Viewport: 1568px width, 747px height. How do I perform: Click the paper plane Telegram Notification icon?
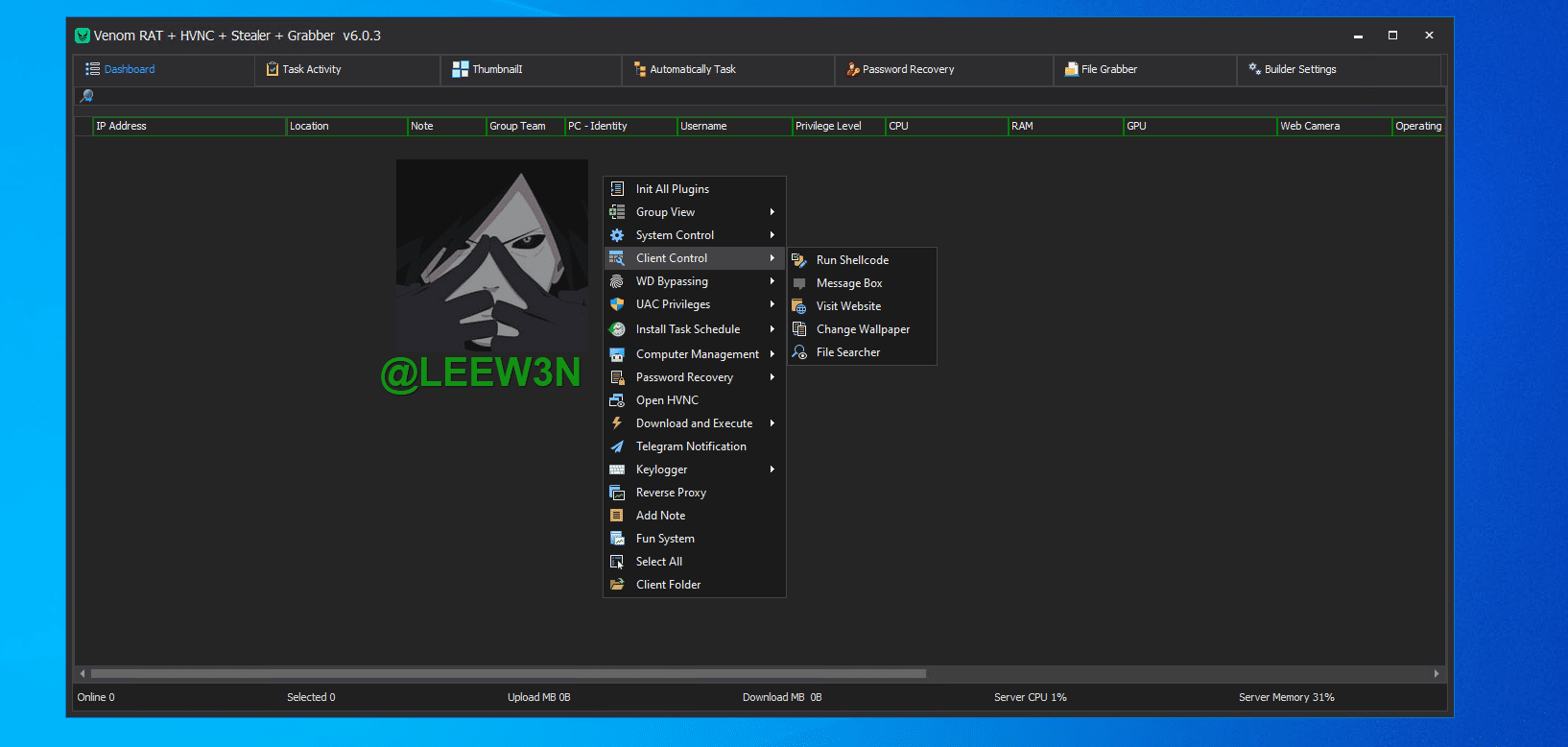[x=617, y=446]
